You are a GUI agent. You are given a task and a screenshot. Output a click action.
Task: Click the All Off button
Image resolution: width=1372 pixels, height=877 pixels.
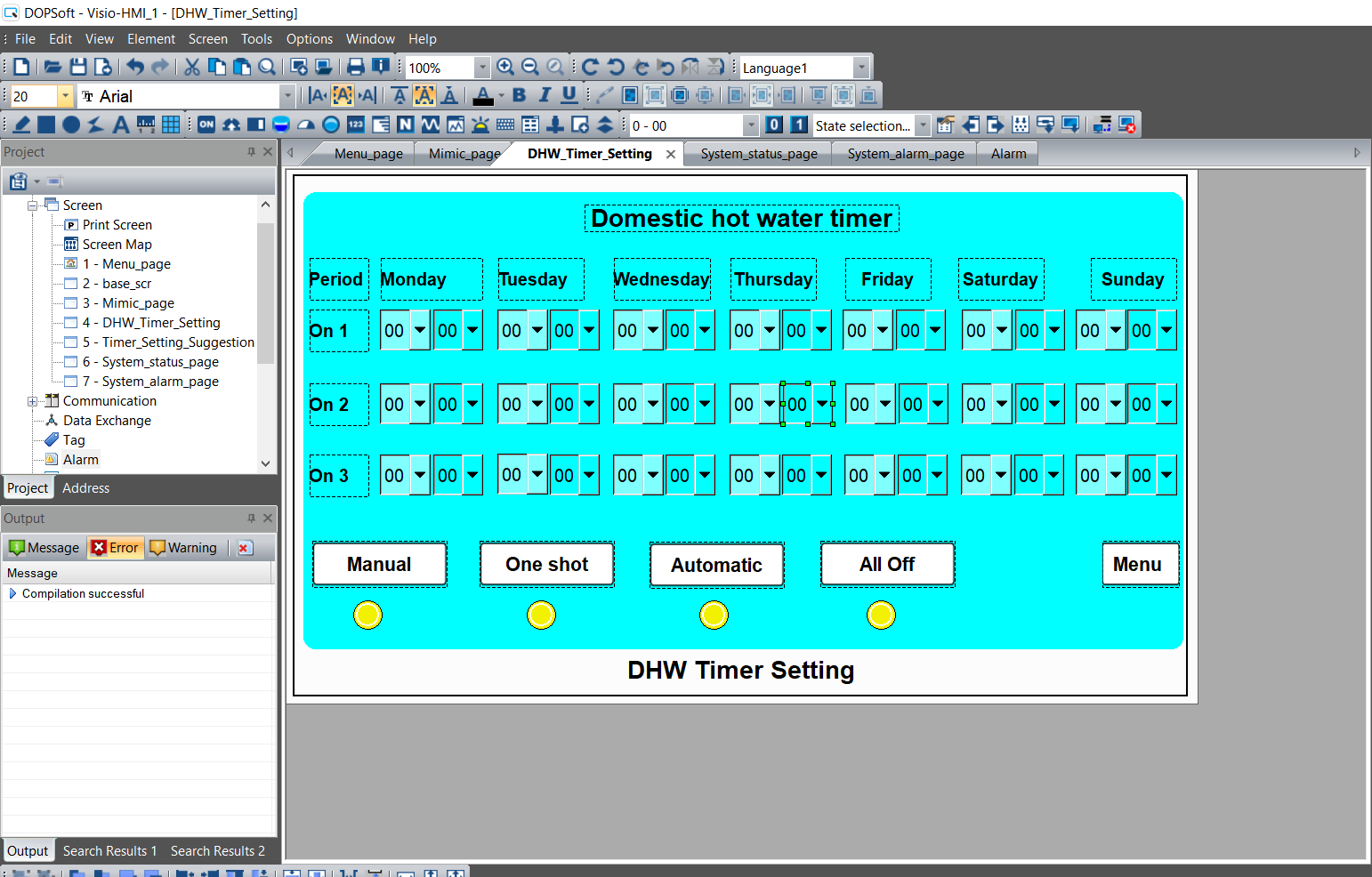[887, 564]
